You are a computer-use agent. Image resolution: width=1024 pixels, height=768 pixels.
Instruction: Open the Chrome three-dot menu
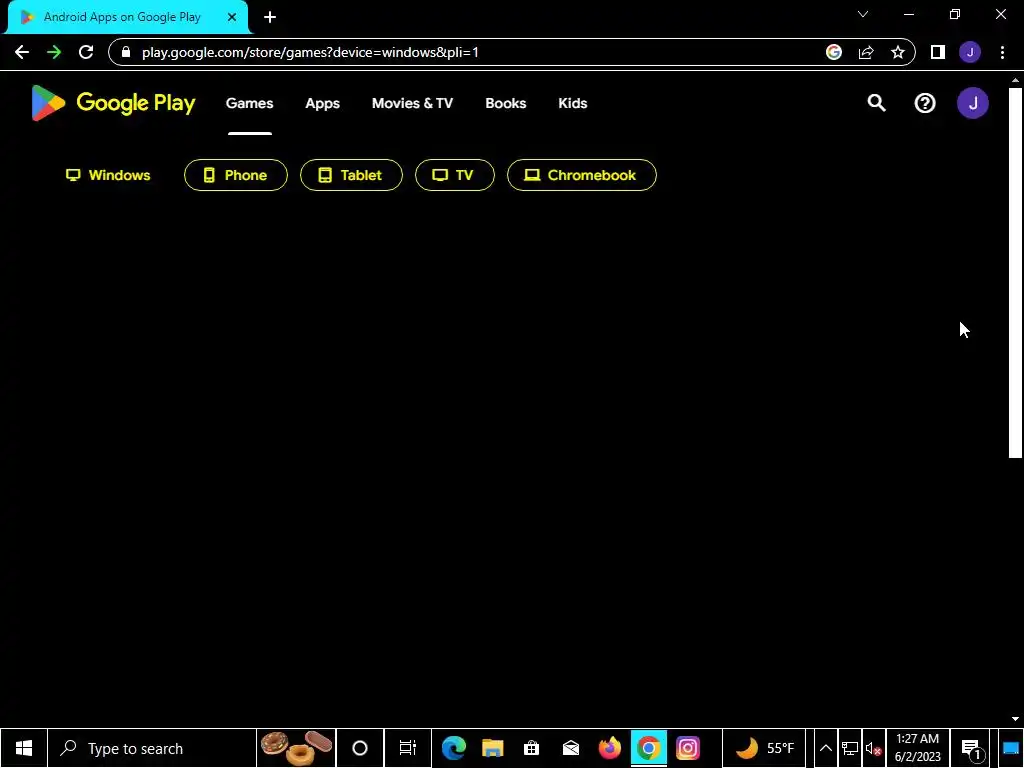point(1002,52)
